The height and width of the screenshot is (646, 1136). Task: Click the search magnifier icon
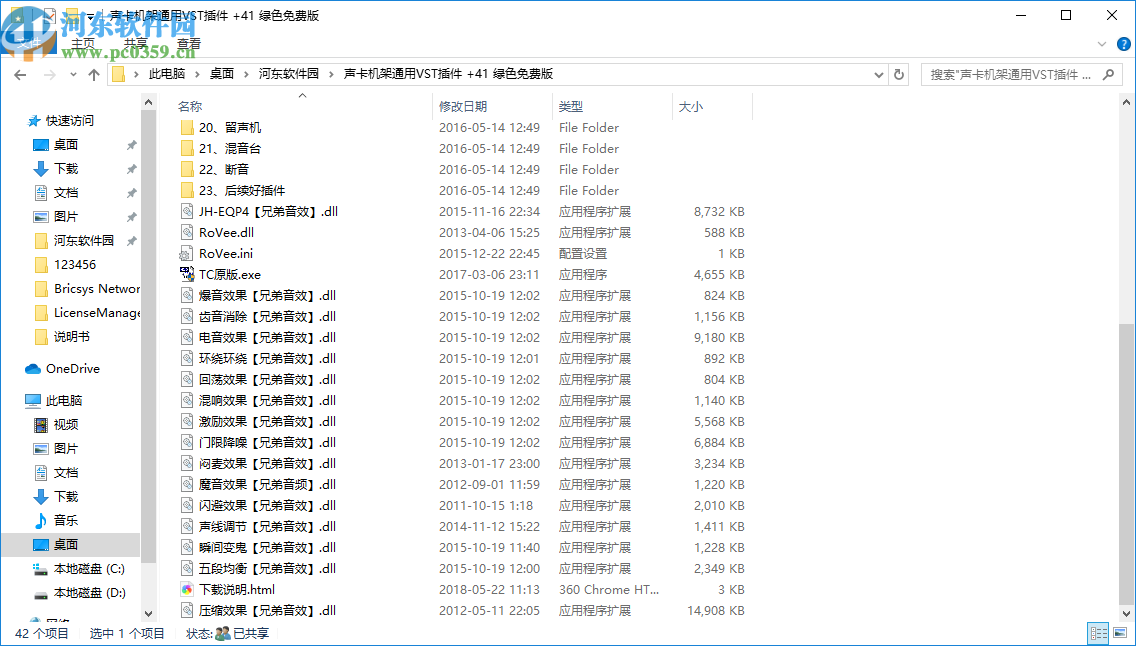click(x=1108, y=74)
